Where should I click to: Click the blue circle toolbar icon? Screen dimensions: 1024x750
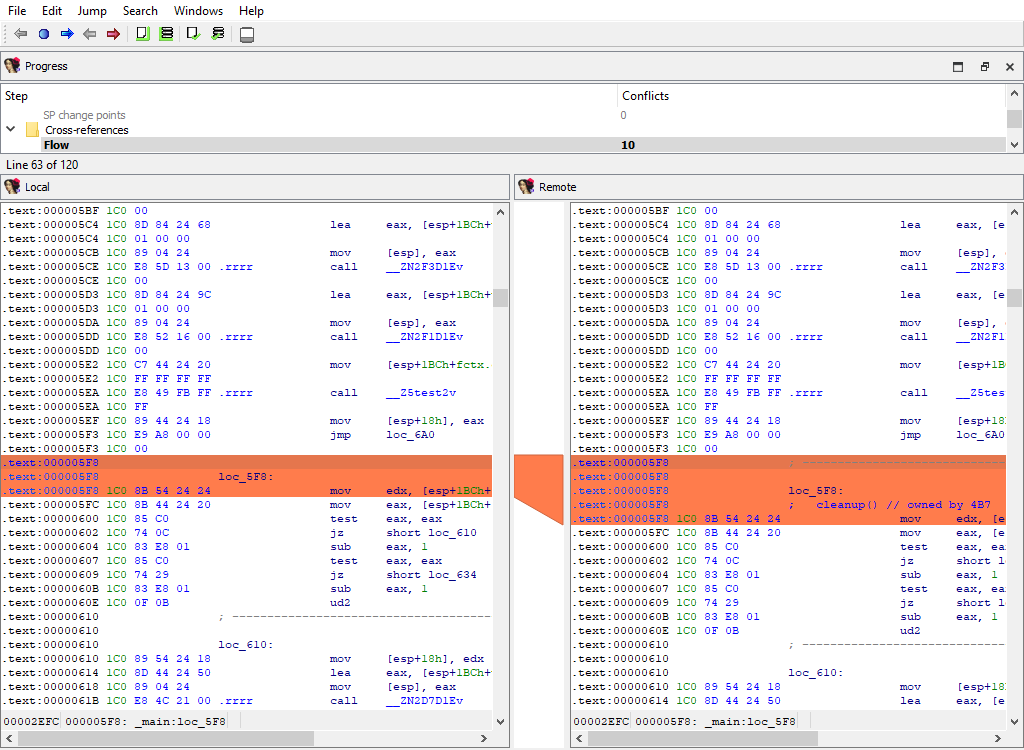(x=44, y=34)
